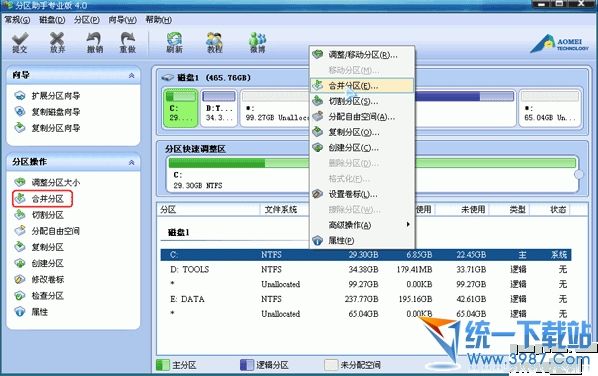Open the 磁盘(D) menu

(x=52, y=20)
